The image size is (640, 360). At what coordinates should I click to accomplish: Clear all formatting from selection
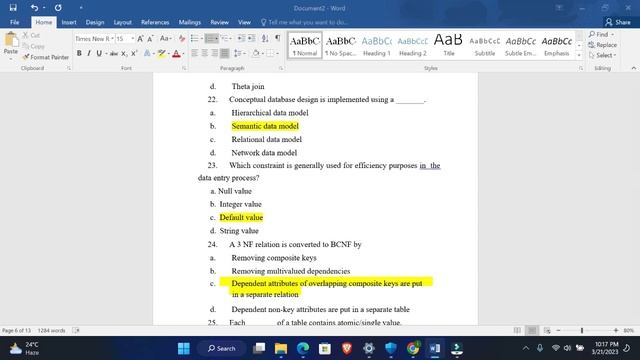click(x=182, y=39)
